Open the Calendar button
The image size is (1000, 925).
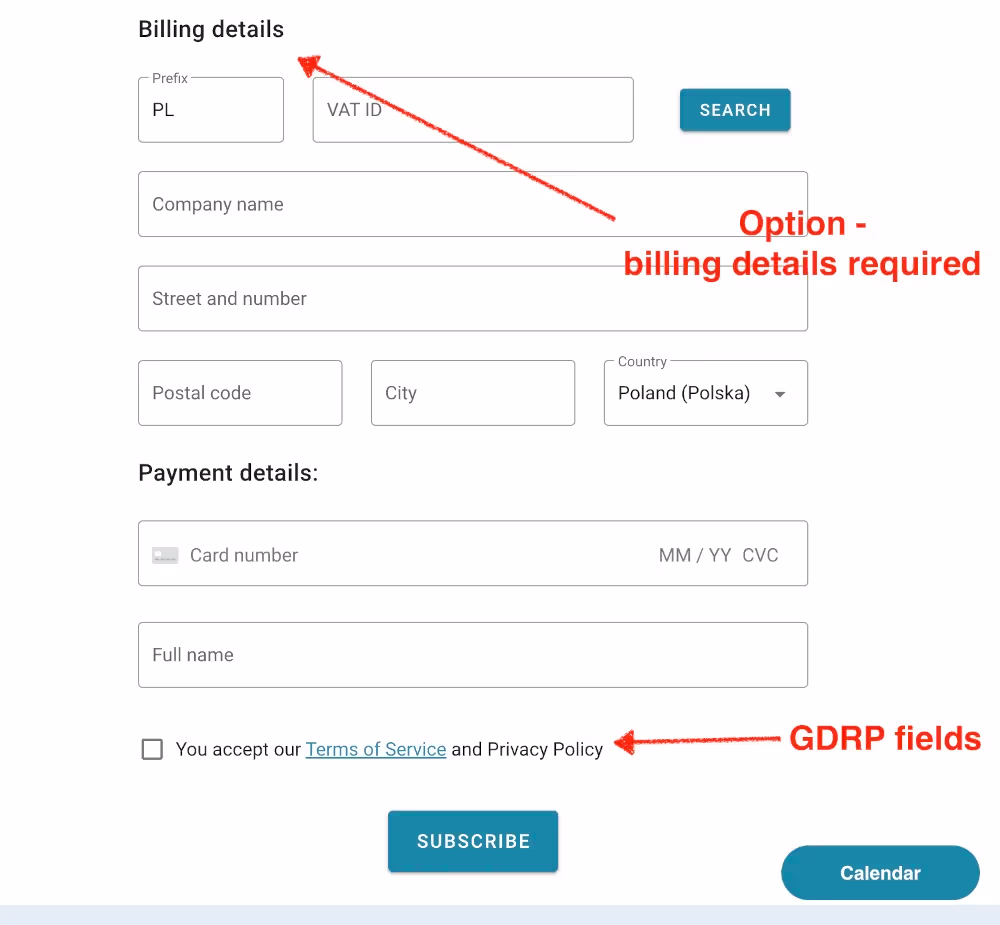pos(880,872)
